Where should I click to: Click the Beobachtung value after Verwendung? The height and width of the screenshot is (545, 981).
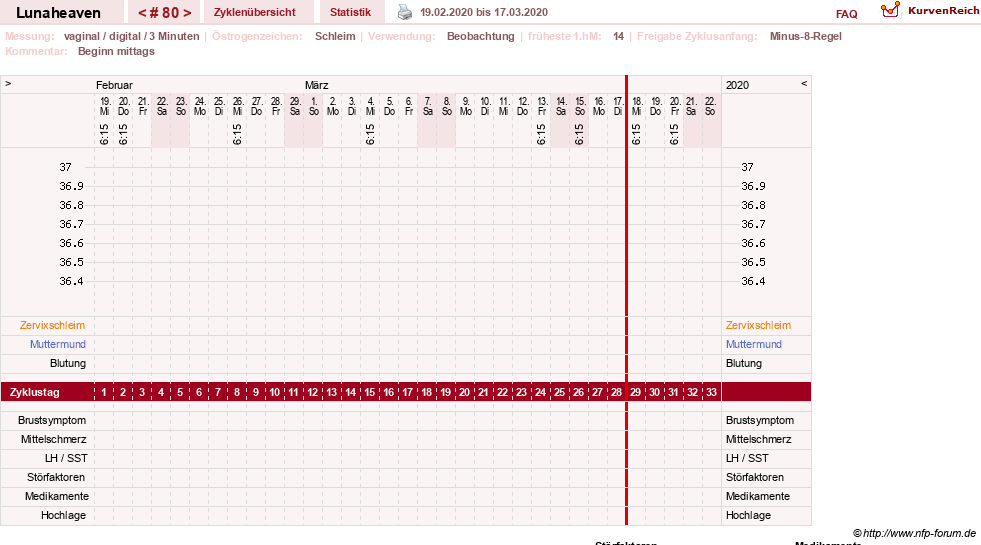(480, 36)
